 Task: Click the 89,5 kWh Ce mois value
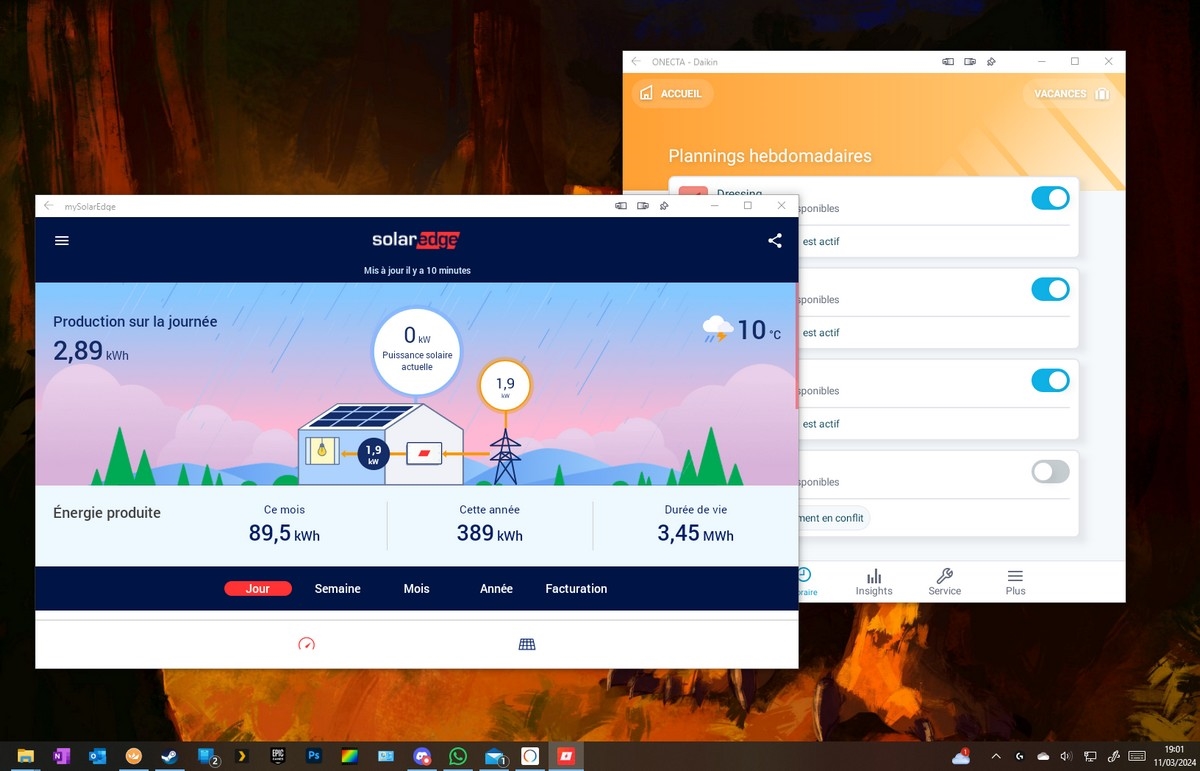284,534
